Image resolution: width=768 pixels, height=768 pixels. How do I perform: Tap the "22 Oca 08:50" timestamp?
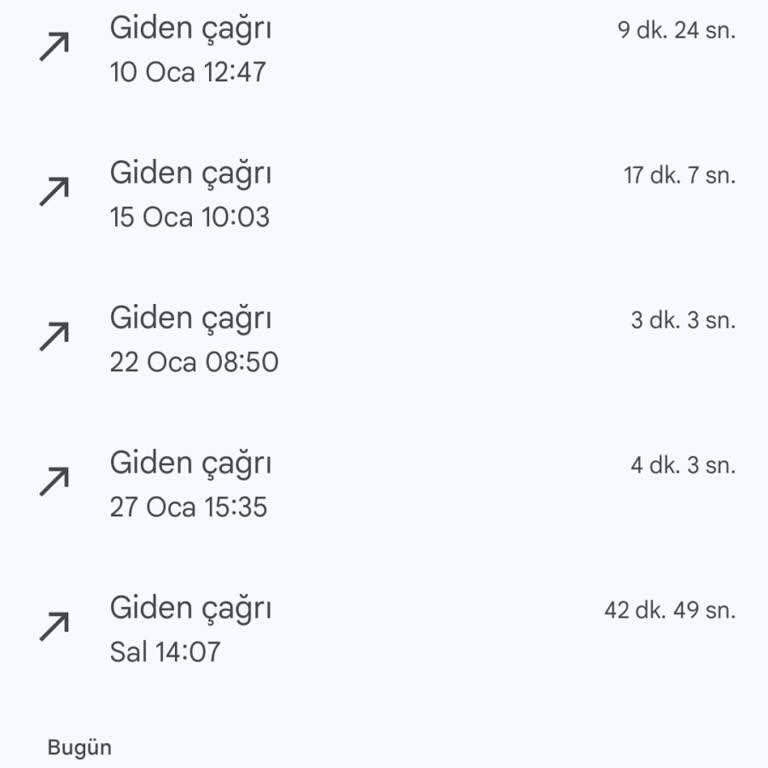[x=194, y=362]
